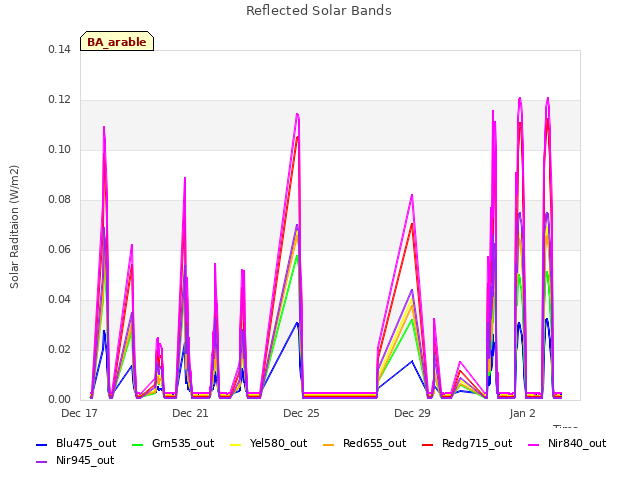Click the Dec 21 x-axis tick label

pos(190,413)
